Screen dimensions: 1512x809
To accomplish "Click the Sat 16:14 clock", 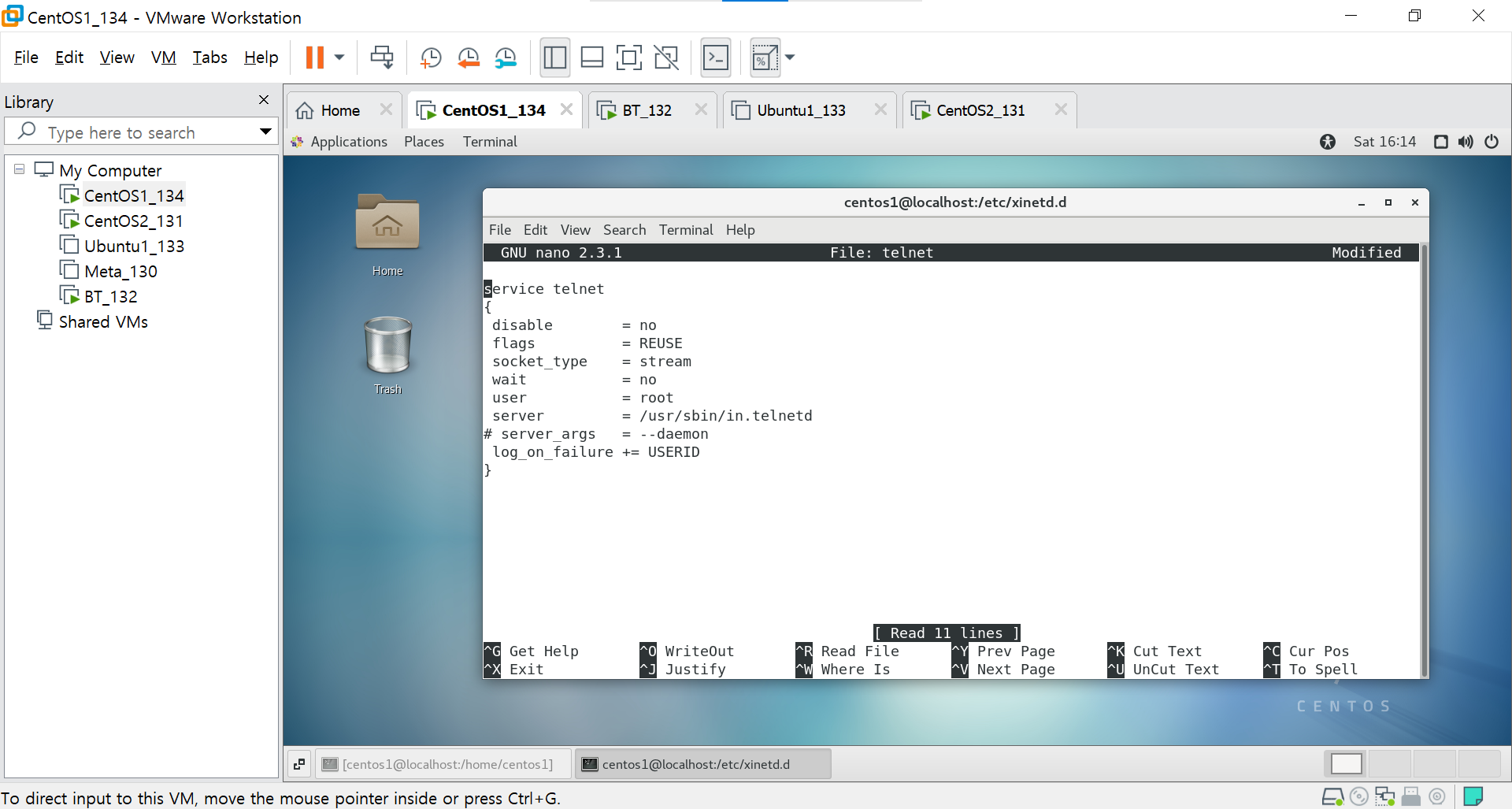I will click(x=1384, y=142).
